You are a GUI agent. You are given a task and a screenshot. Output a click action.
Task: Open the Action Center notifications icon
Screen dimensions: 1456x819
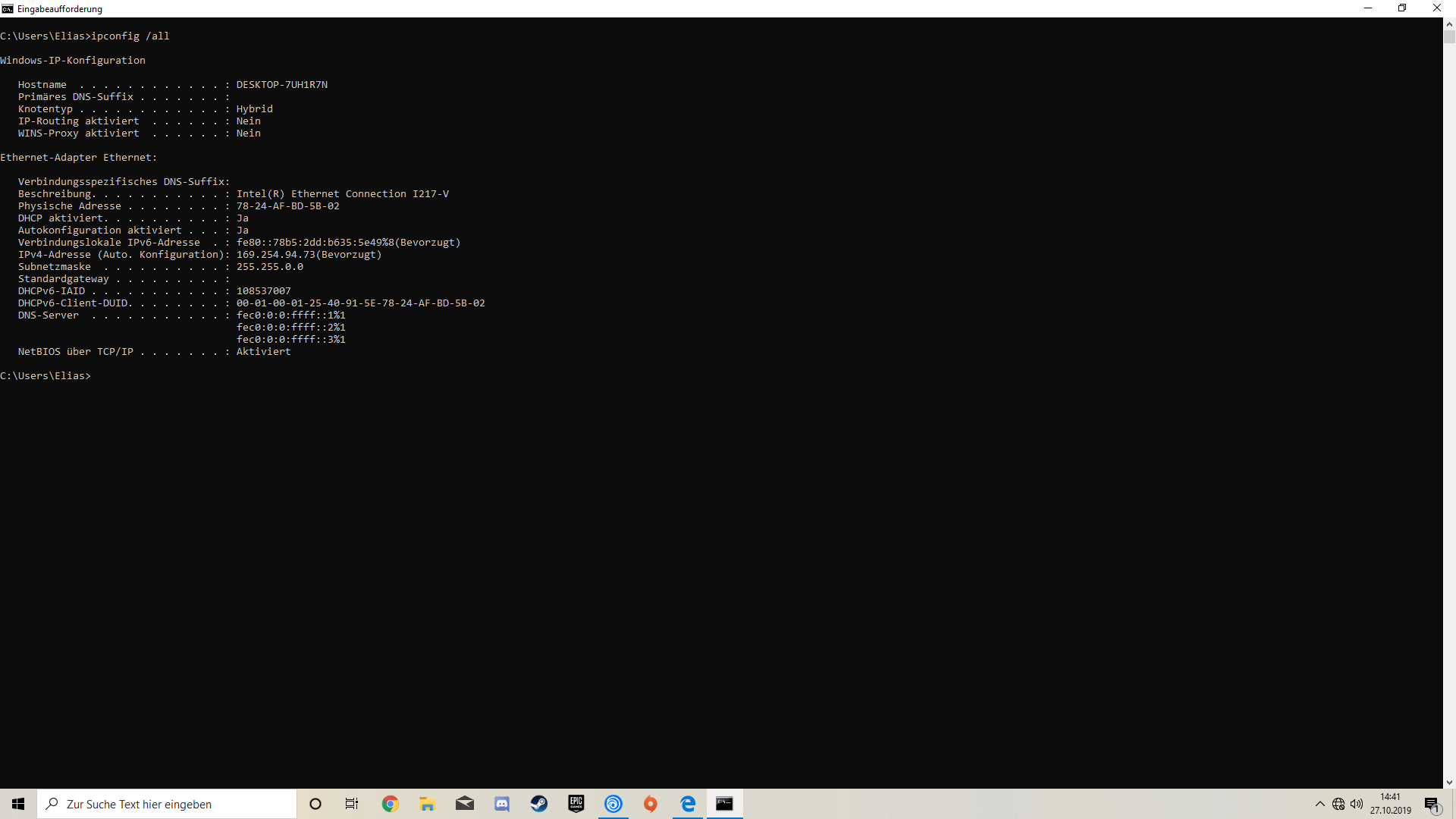[x=1432, y=804]
